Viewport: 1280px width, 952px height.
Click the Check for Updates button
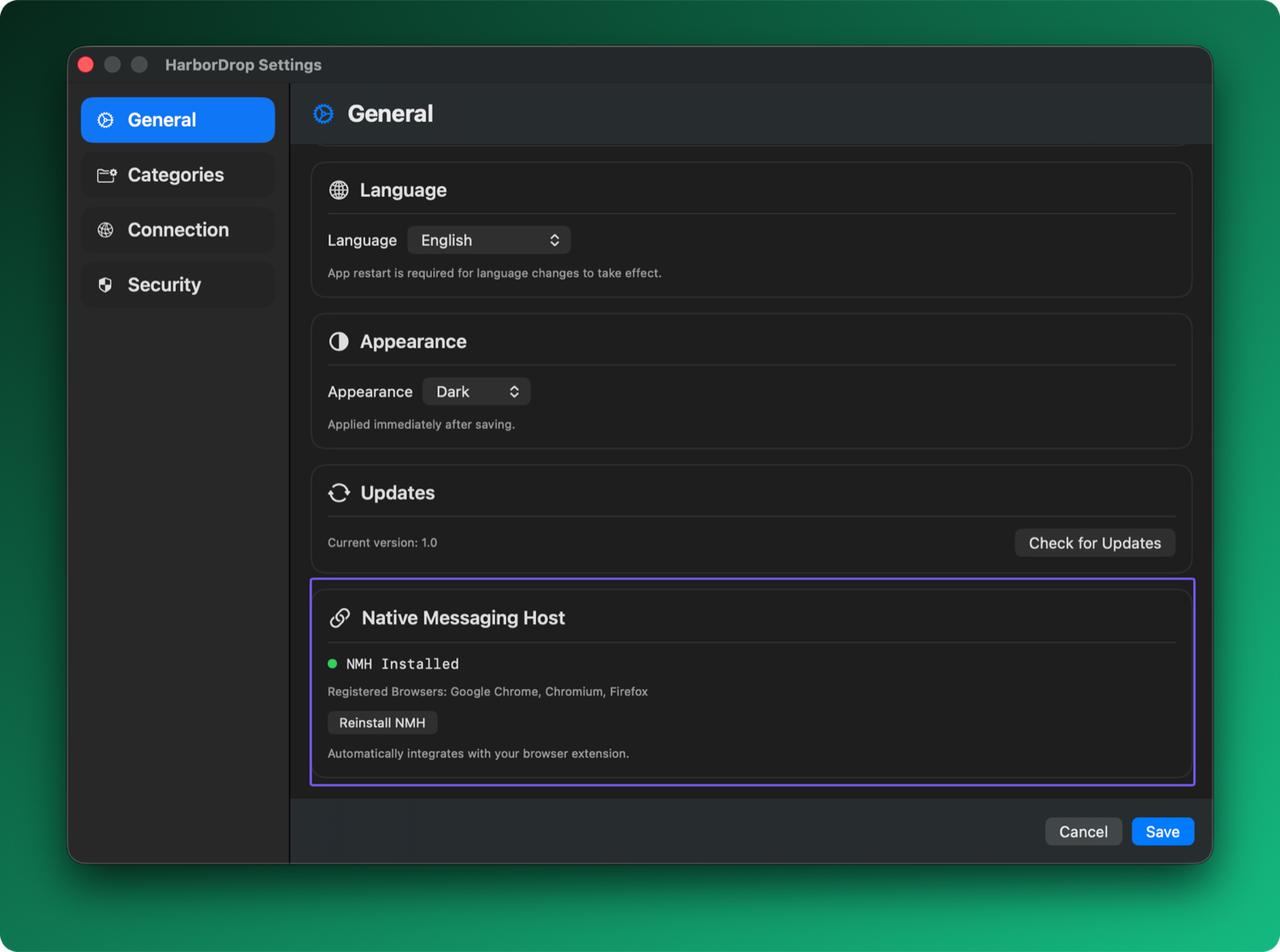click(x=1095, y=543)
